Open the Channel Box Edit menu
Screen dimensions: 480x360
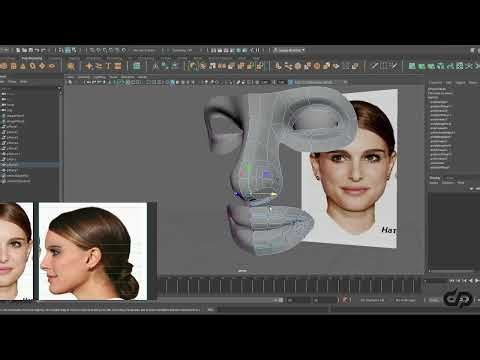449,82
